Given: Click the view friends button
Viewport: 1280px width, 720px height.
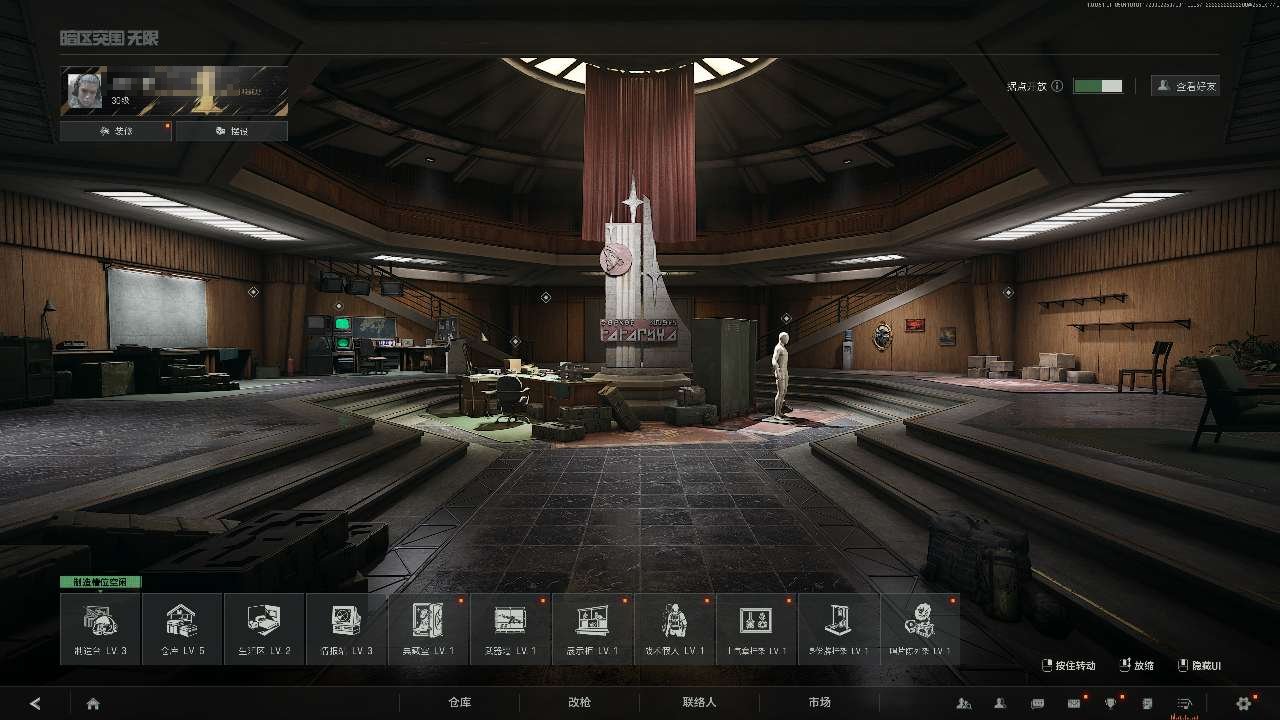Looking at the screenshot, I should tap(1185, 86).
